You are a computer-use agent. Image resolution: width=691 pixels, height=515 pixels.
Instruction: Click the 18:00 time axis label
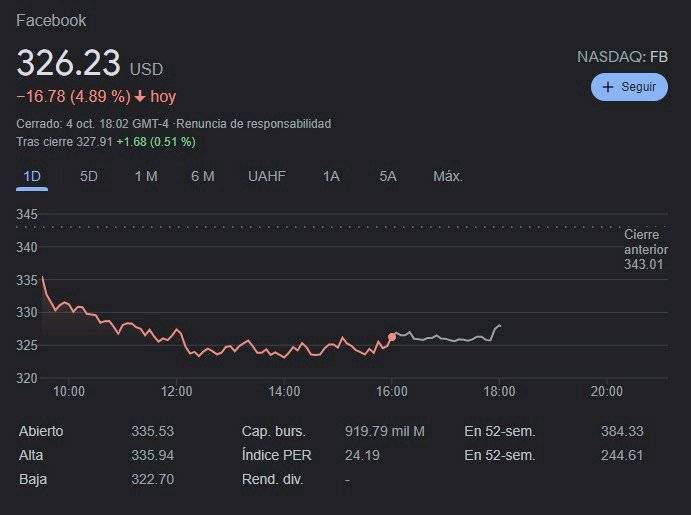499,391
